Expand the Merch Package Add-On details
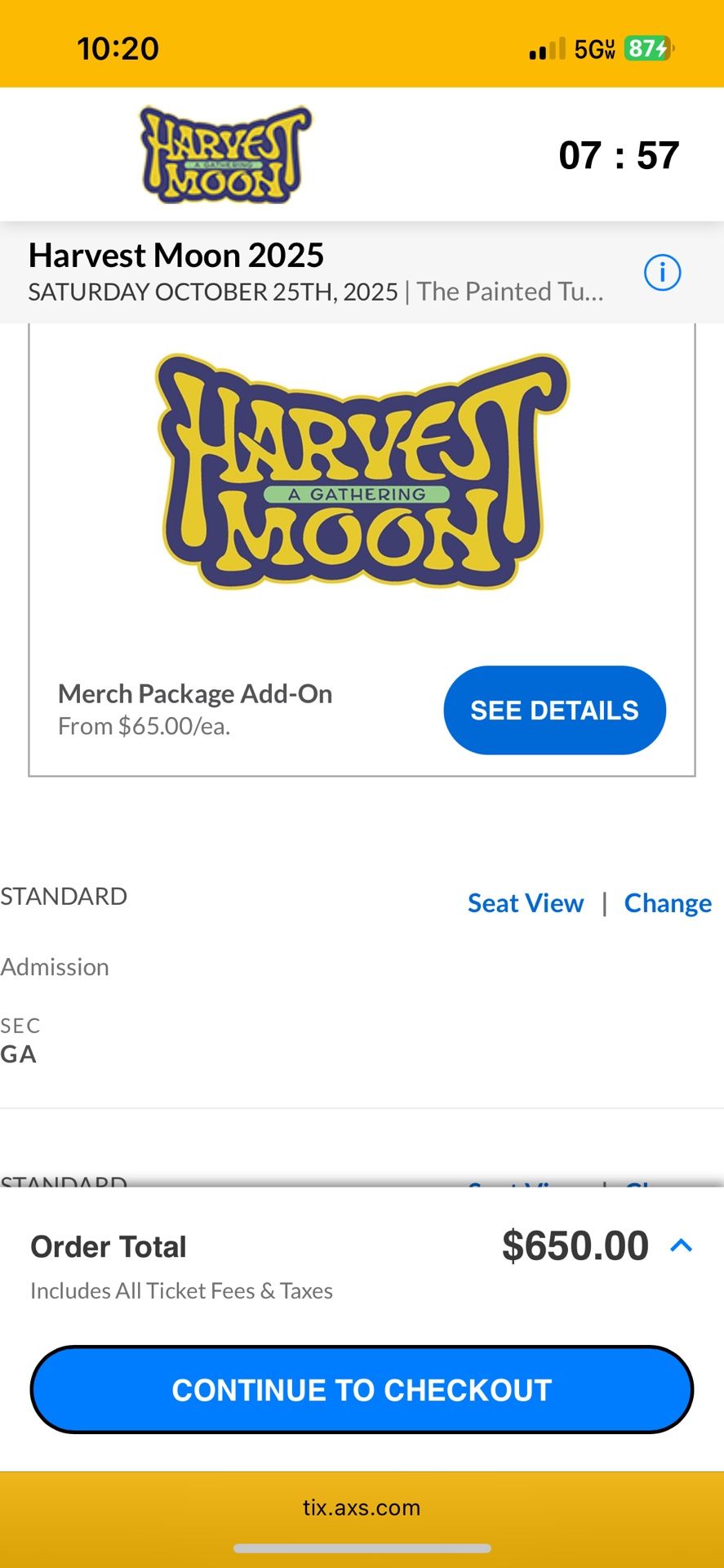Viewport: 724px width, 1568px height. coord(554,710)
